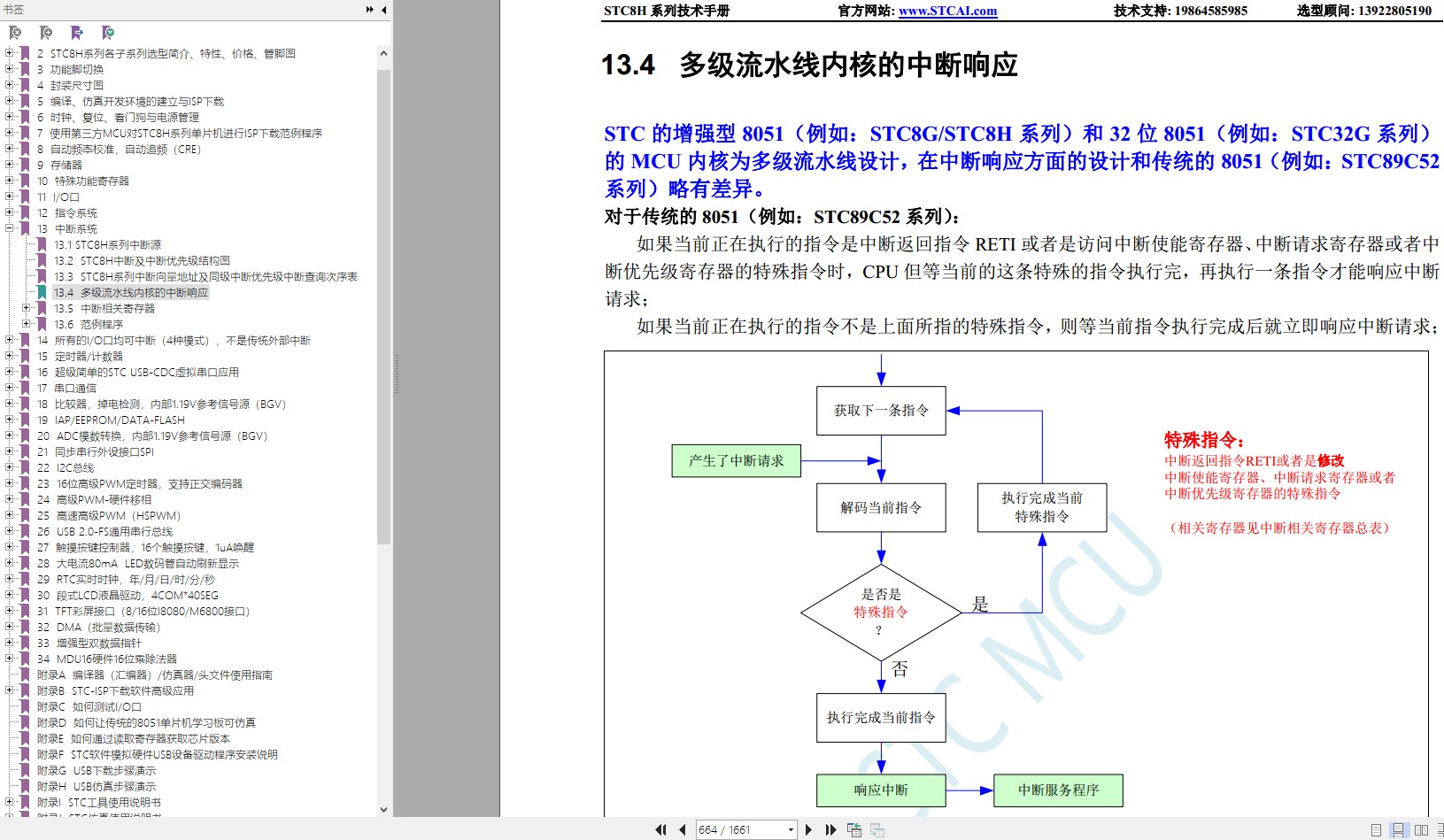Screen dimensions: 1444x840
Task: Expand the 13.5 中断相关寄存器 bookmark
Action: (26, 308)
